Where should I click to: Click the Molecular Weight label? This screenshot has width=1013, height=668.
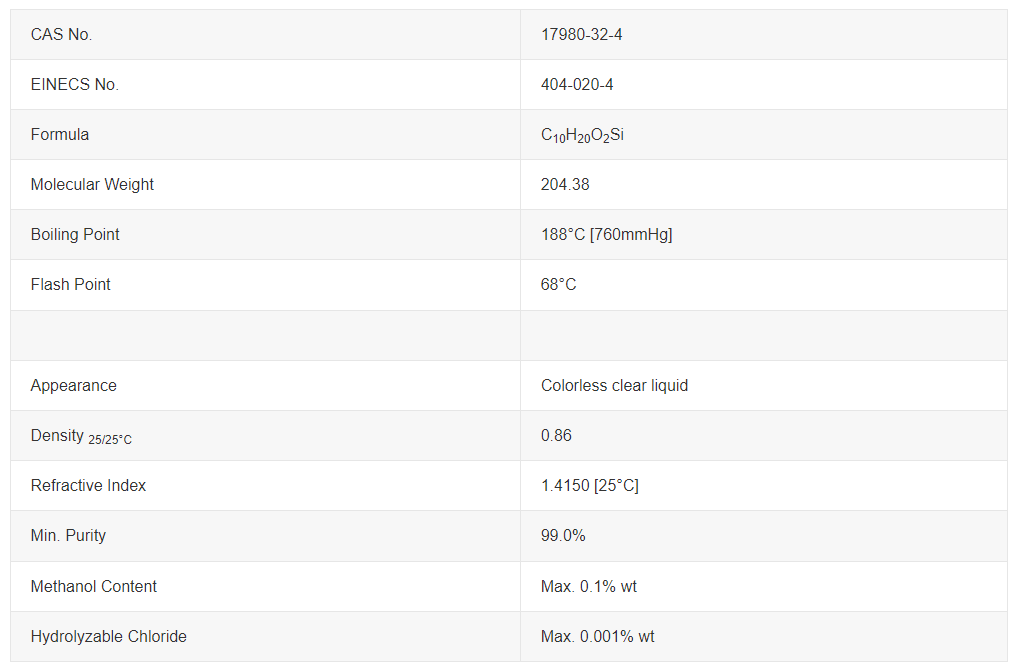tap(92, 185)
